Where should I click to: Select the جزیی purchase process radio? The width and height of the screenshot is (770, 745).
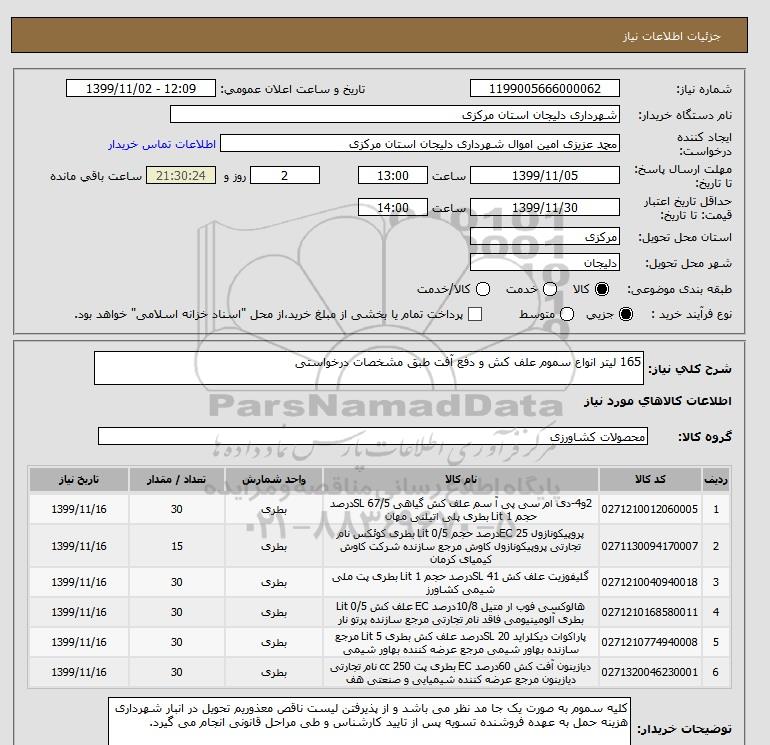coord(626,314)
